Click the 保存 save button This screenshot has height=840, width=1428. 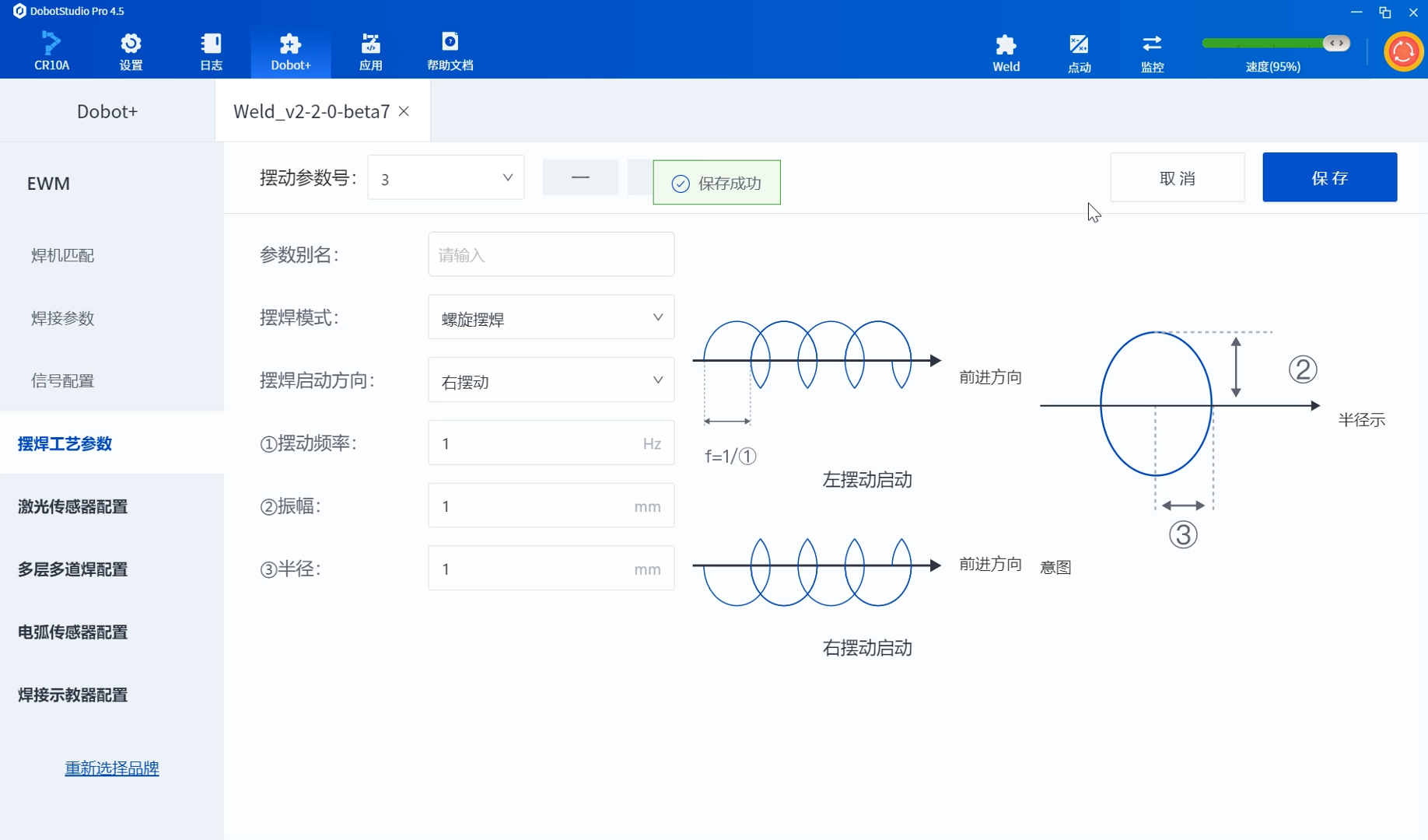click(x=1329, y=177)
